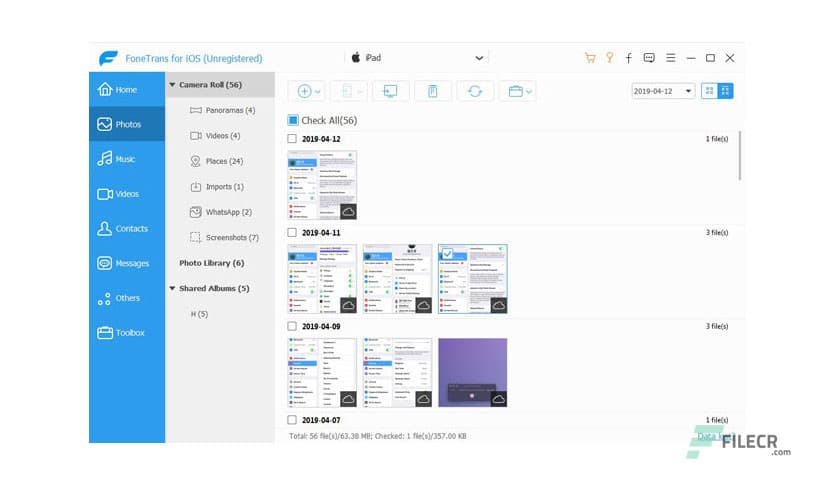Screen dimensions: 836x484
Task: Switch to the Music section
Action: [126, 159]
